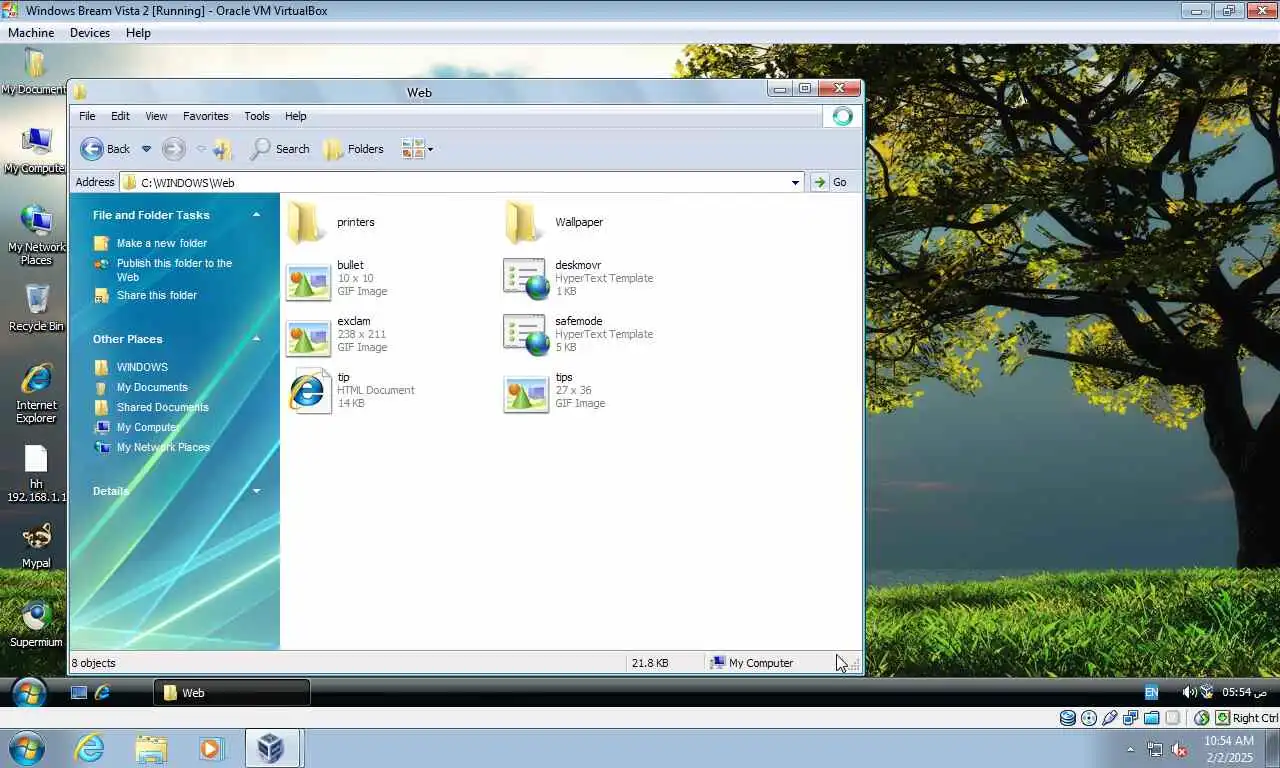This screenshot has width=1280, height=768.
Task: Open the Tools menu
Action: click(x=257, y=116)
